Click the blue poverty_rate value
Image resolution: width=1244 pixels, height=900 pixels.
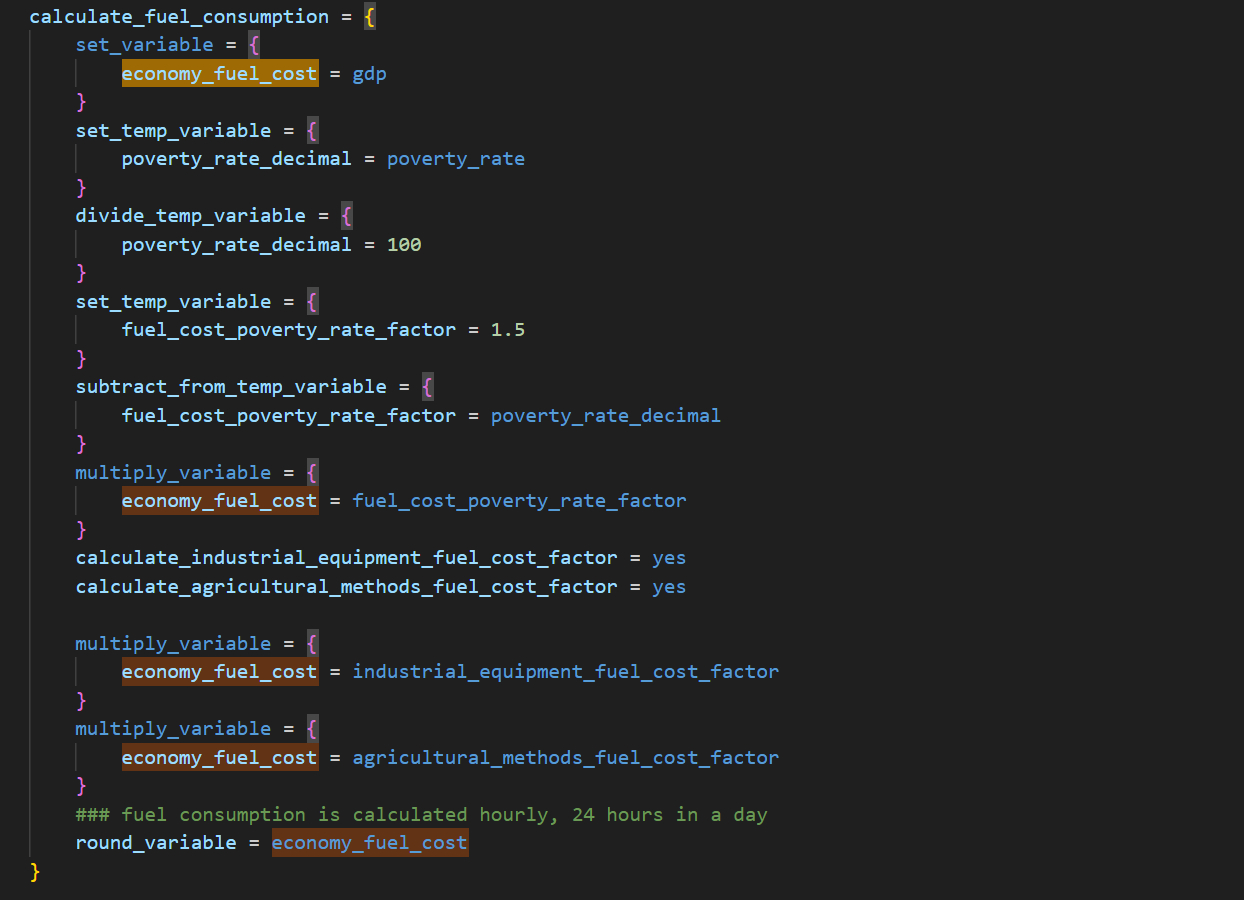point(456,159)
